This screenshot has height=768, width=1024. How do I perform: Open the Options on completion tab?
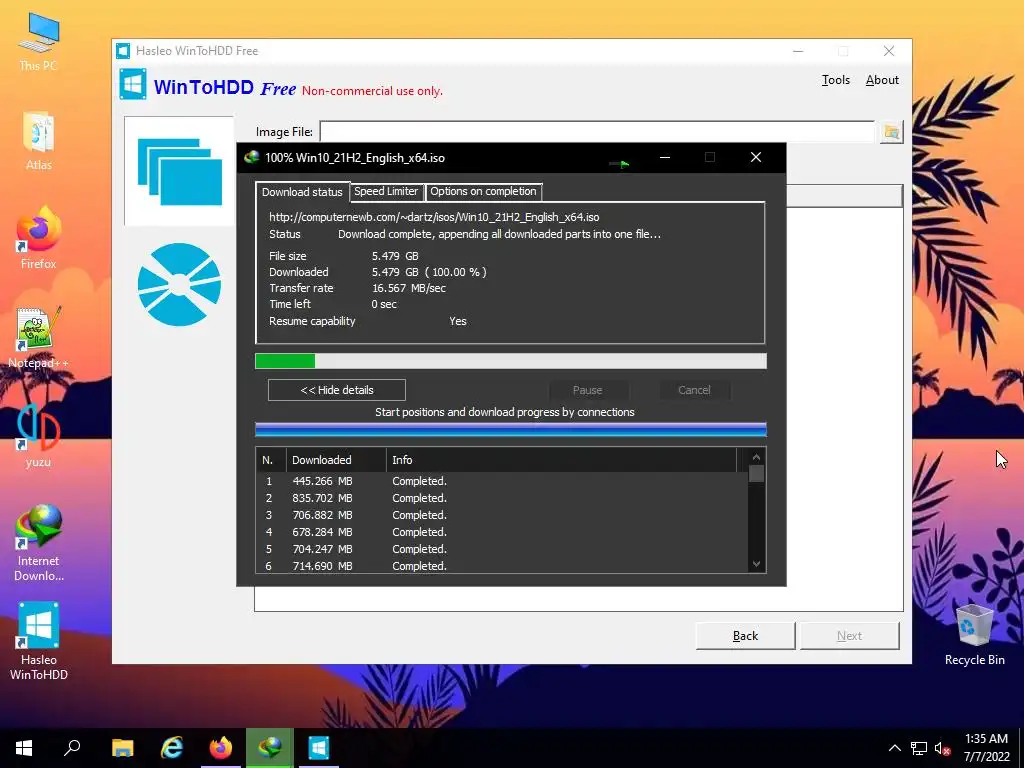483,191
